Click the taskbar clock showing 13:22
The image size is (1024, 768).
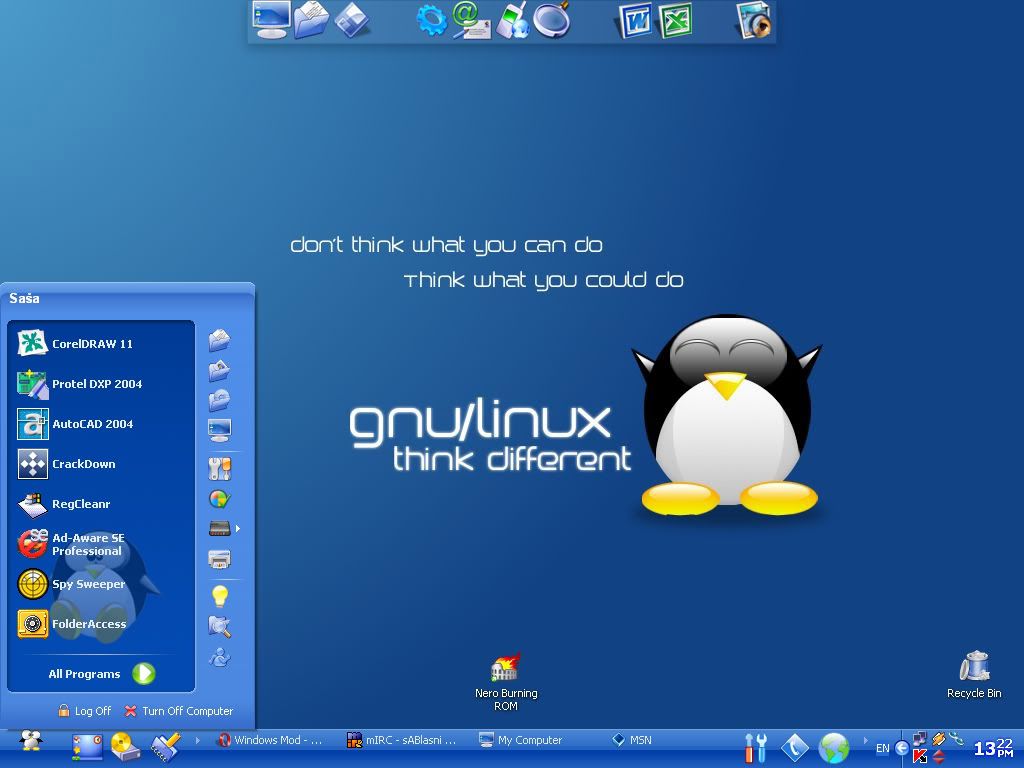993,748
